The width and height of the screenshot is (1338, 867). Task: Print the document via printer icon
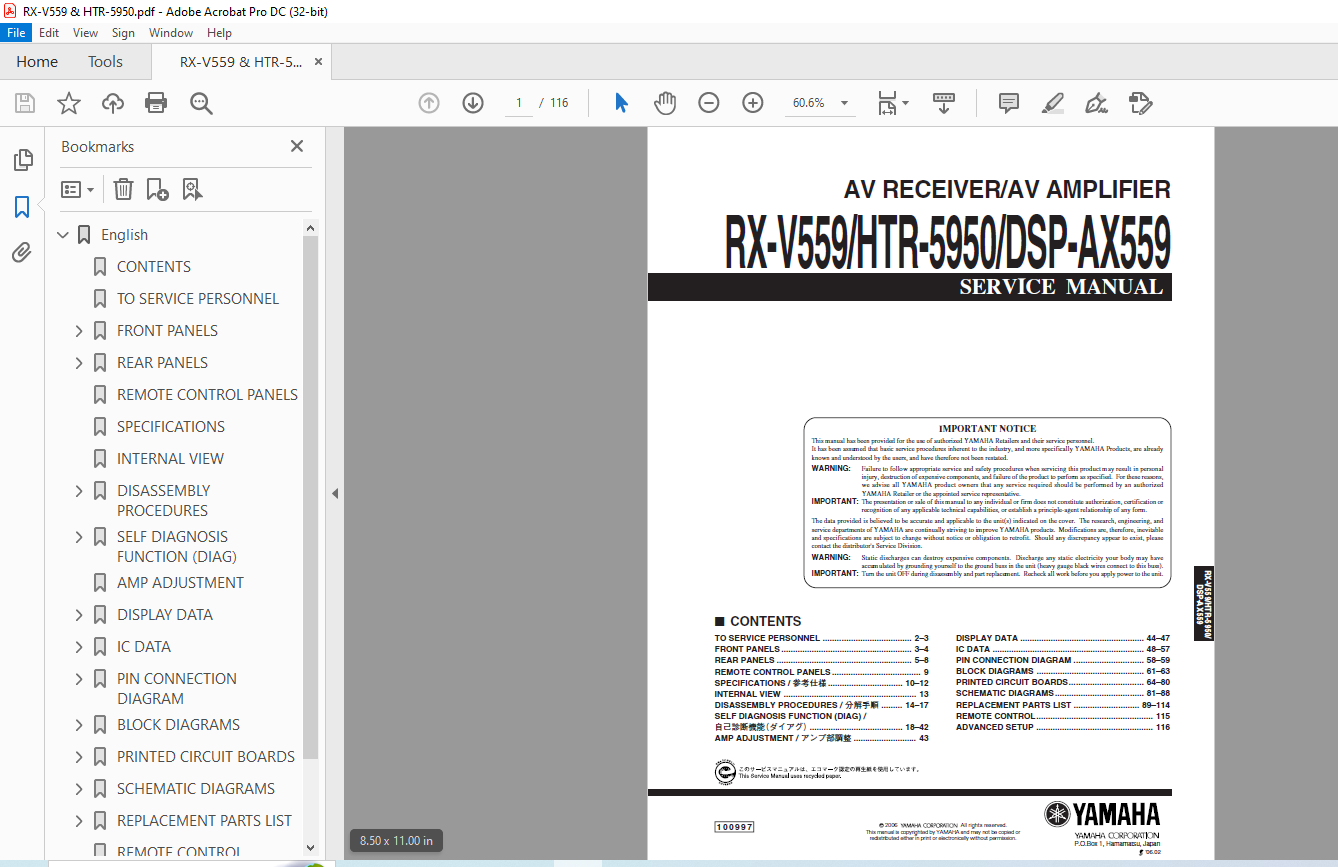click(156, 103)
